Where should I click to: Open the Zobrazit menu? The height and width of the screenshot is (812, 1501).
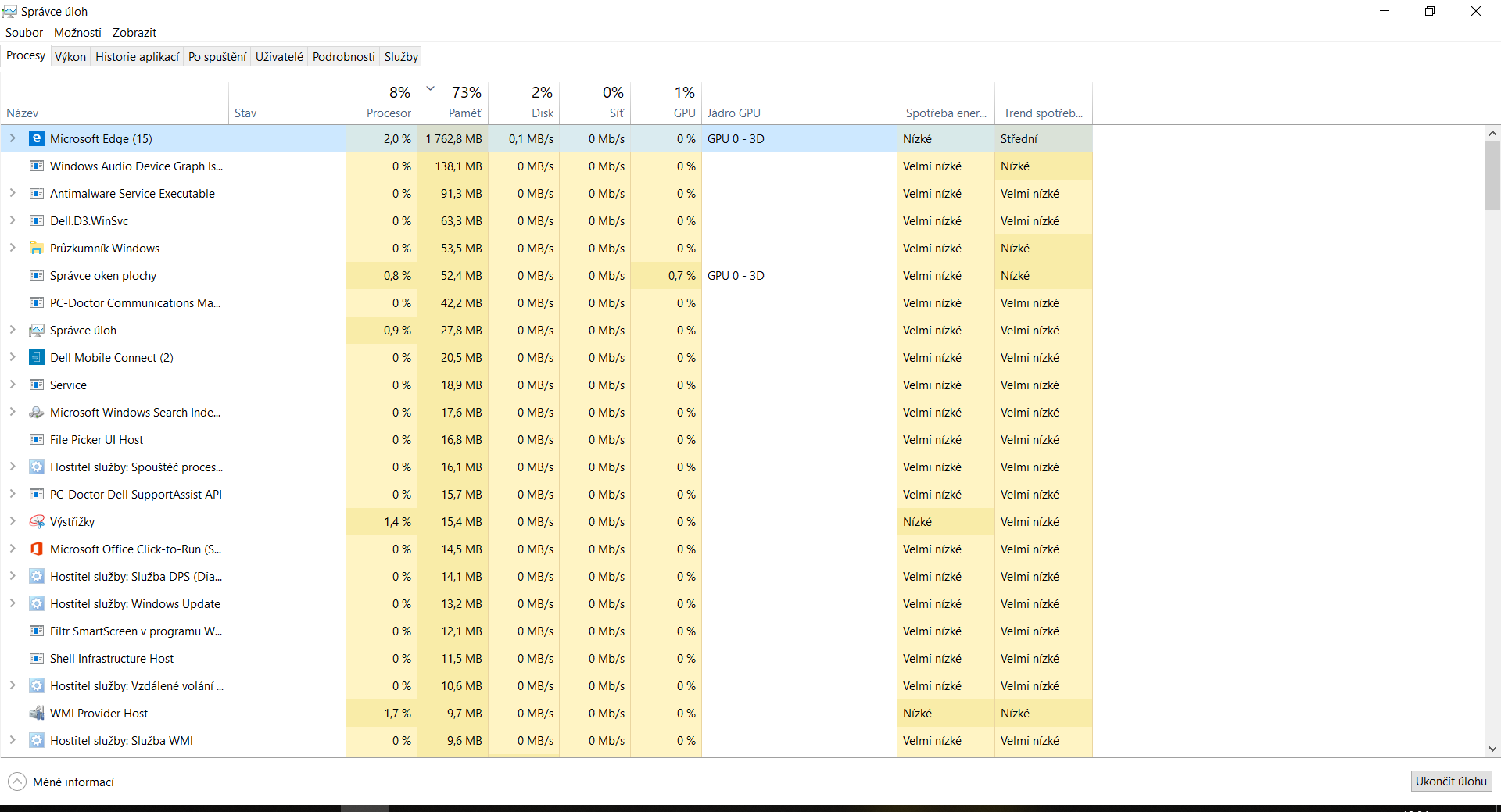click(x=134, y=33)
